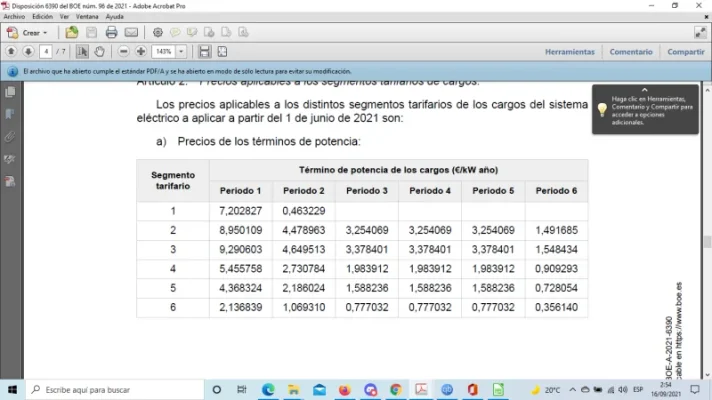The width and height of the screenshot is (712, 400).
Task: Go to next page arrow
Action: pyautogui.click(x=28, y=52)
